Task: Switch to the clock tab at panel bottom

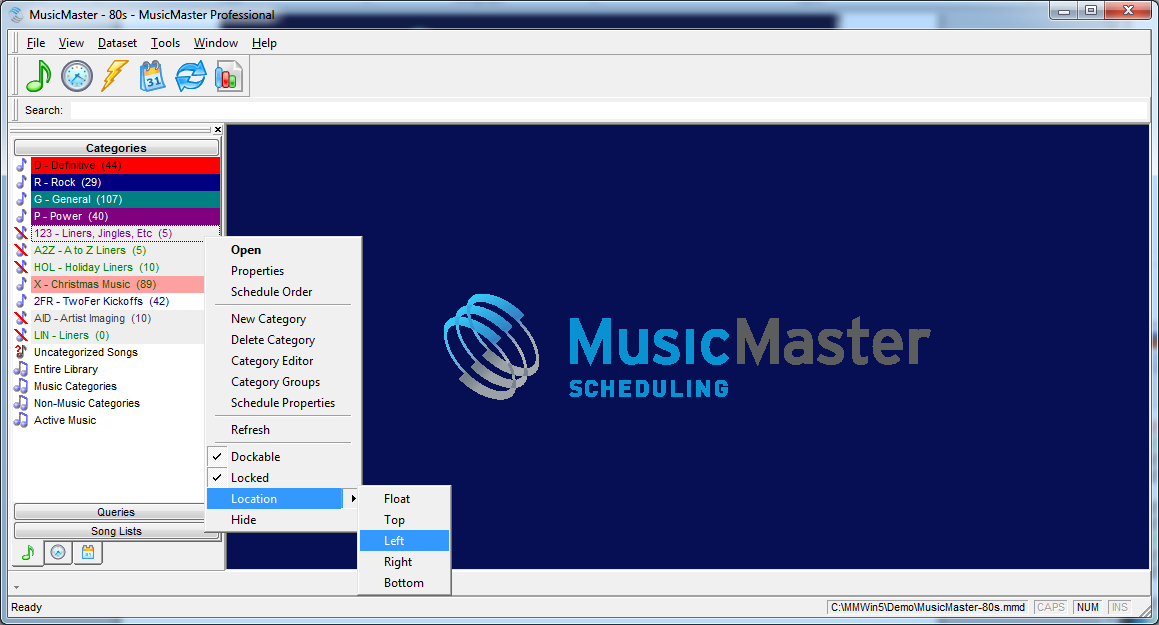Action: pyautogui.click(x=58, y=552)
